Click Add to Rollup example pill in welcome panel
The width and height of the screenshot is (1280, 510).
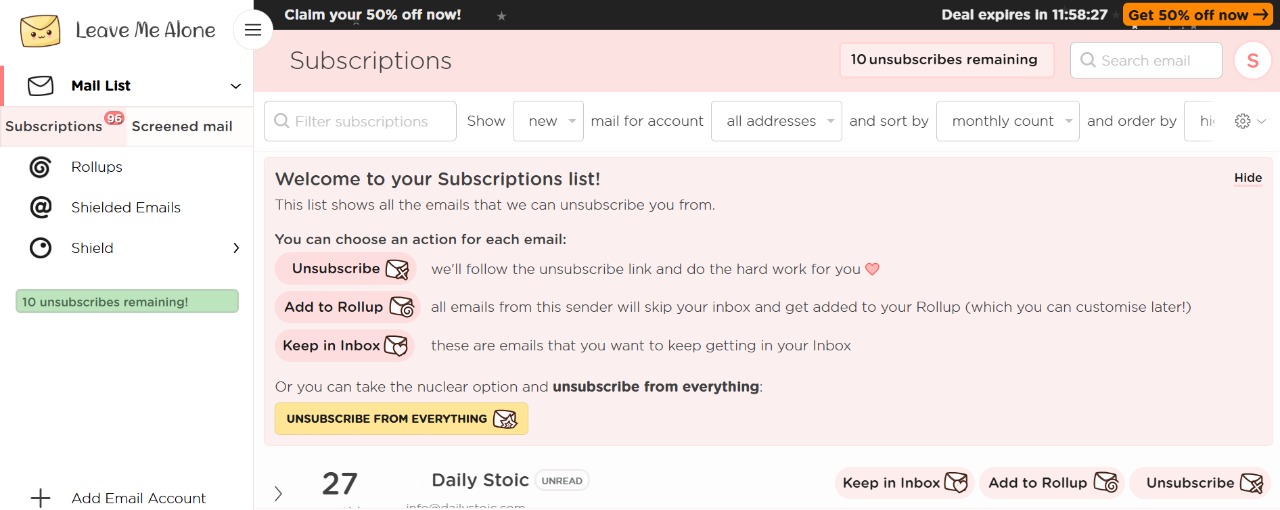pos(349,307)
